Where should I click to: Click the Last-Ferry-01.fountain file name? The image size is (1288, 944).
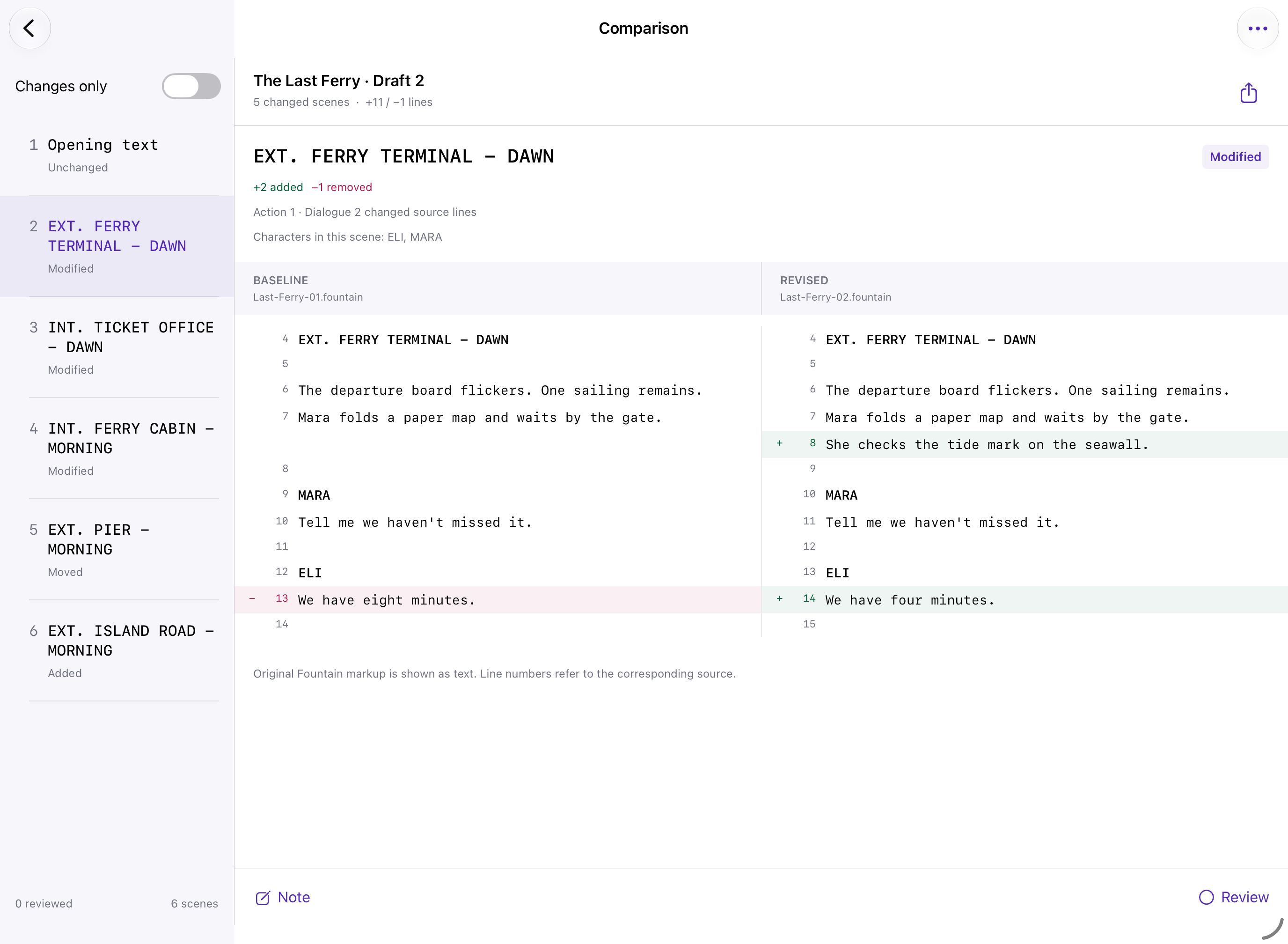[x=308, y=297]
